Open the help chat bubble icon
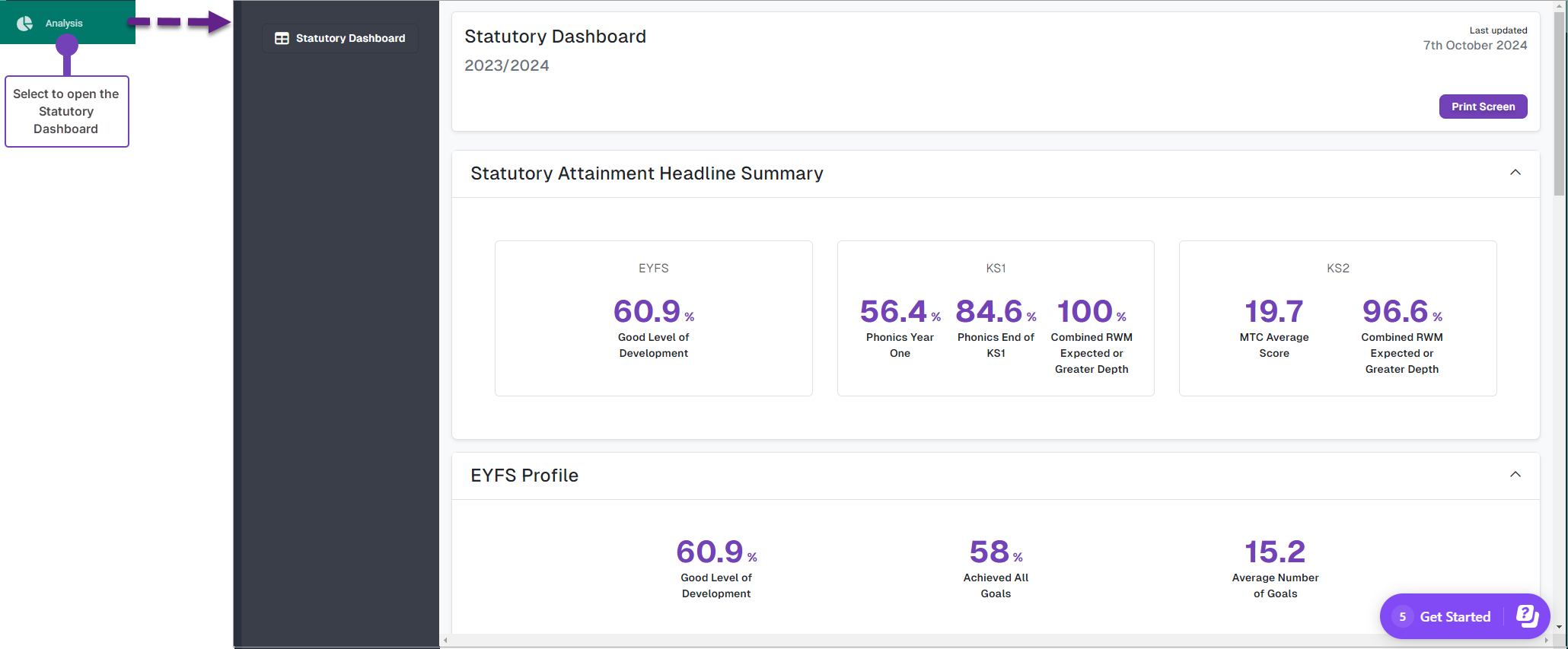This screenshot has height=649, width=1568. point(1526,616)
